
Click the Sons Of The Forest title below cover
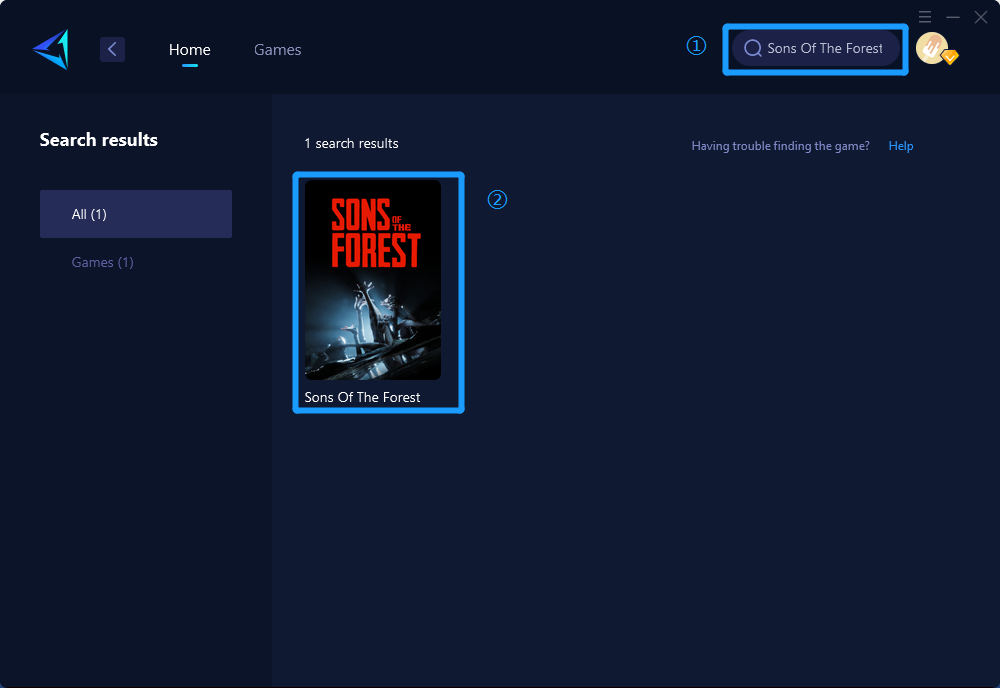pyautogui.click(x=362, y=397)
